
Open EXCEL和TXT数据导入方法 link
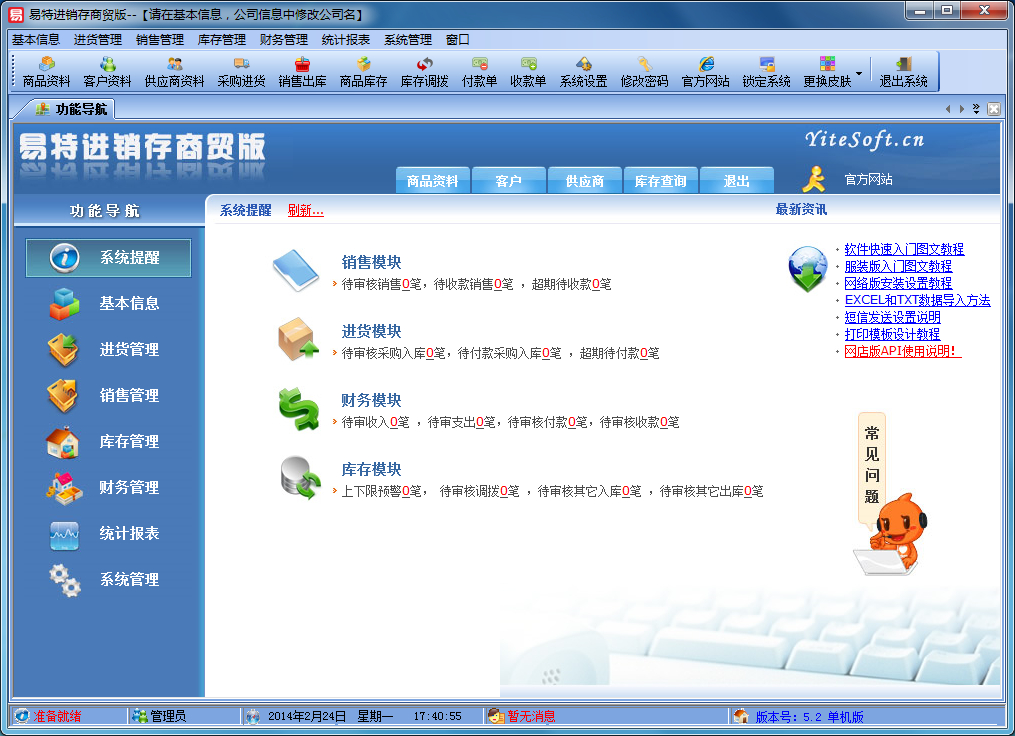917,300
